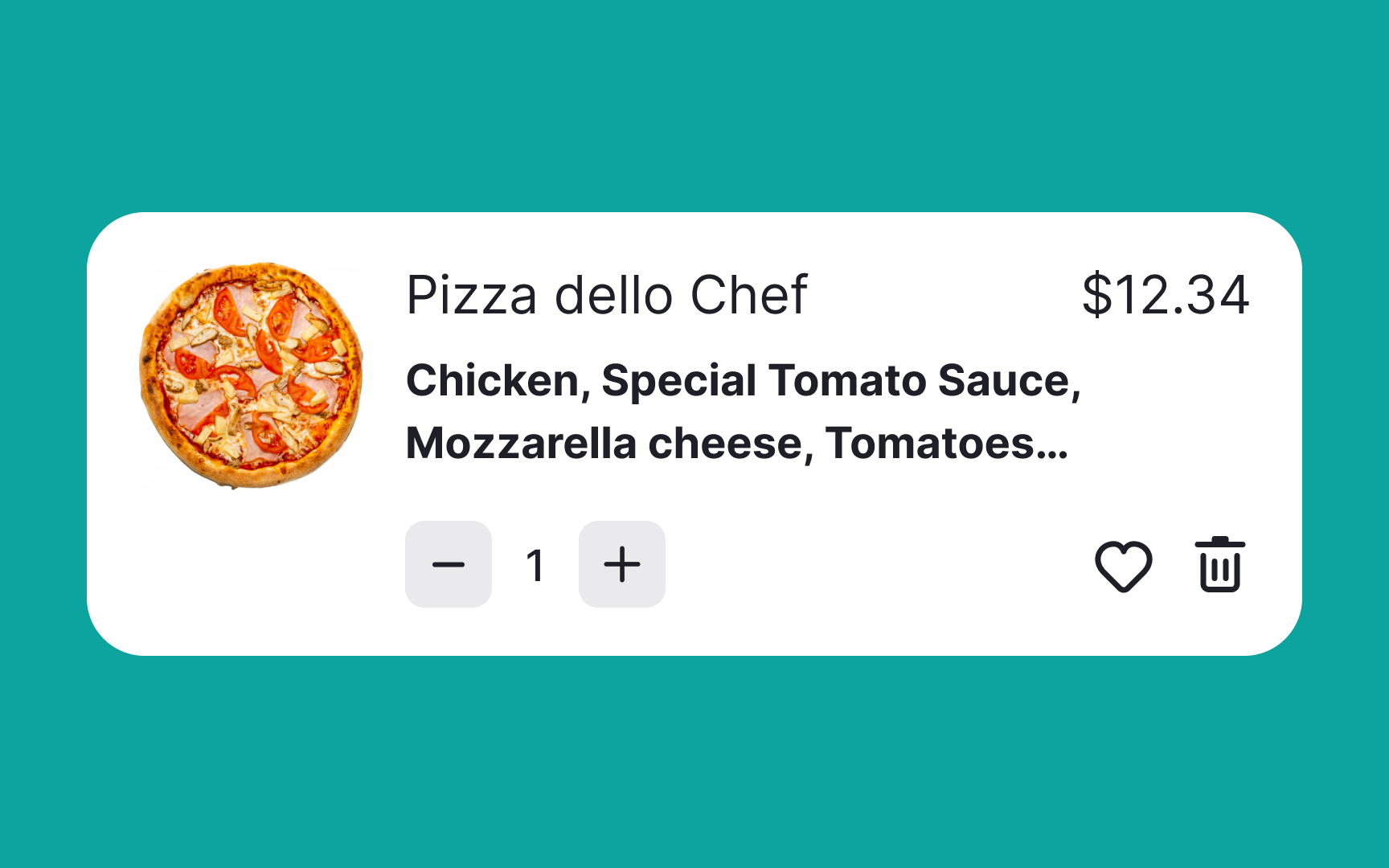
Task: Click the Mozzarella cheese, Tomatoes… line
Action: coord(737,444)
